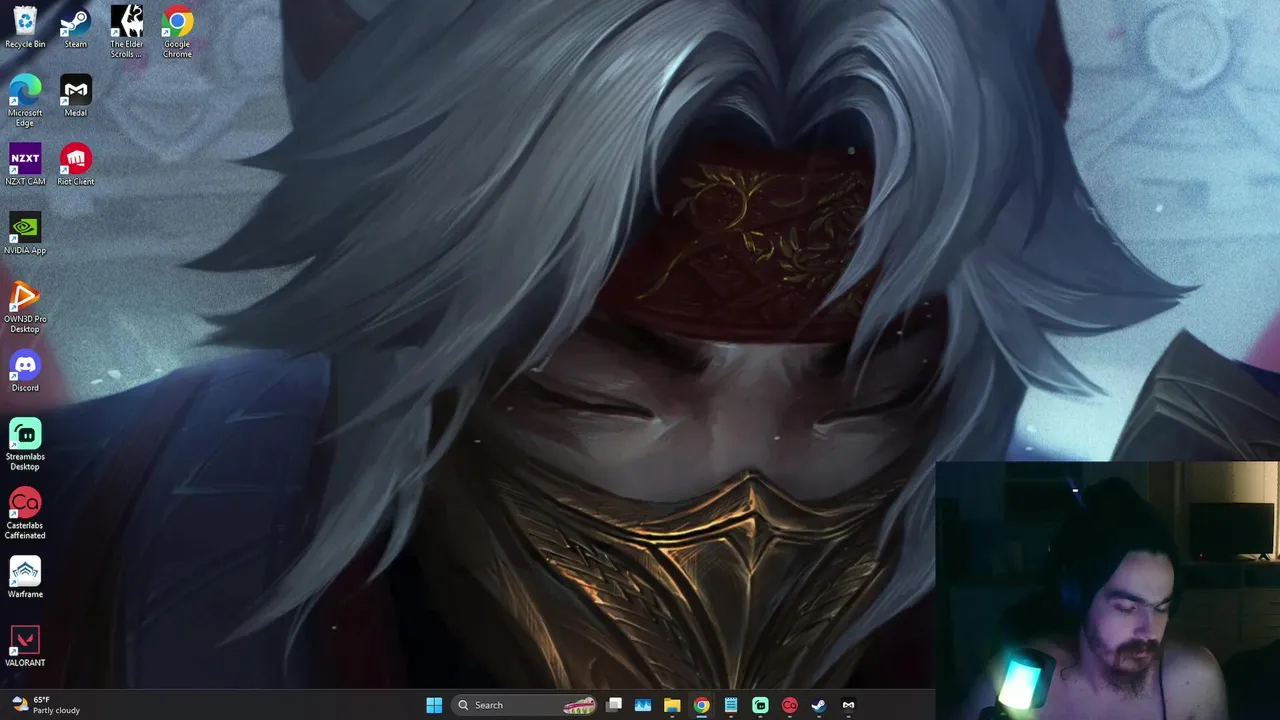Launch Riot Client from the desktop
The image size is (1280, 720).
[75, 165]
